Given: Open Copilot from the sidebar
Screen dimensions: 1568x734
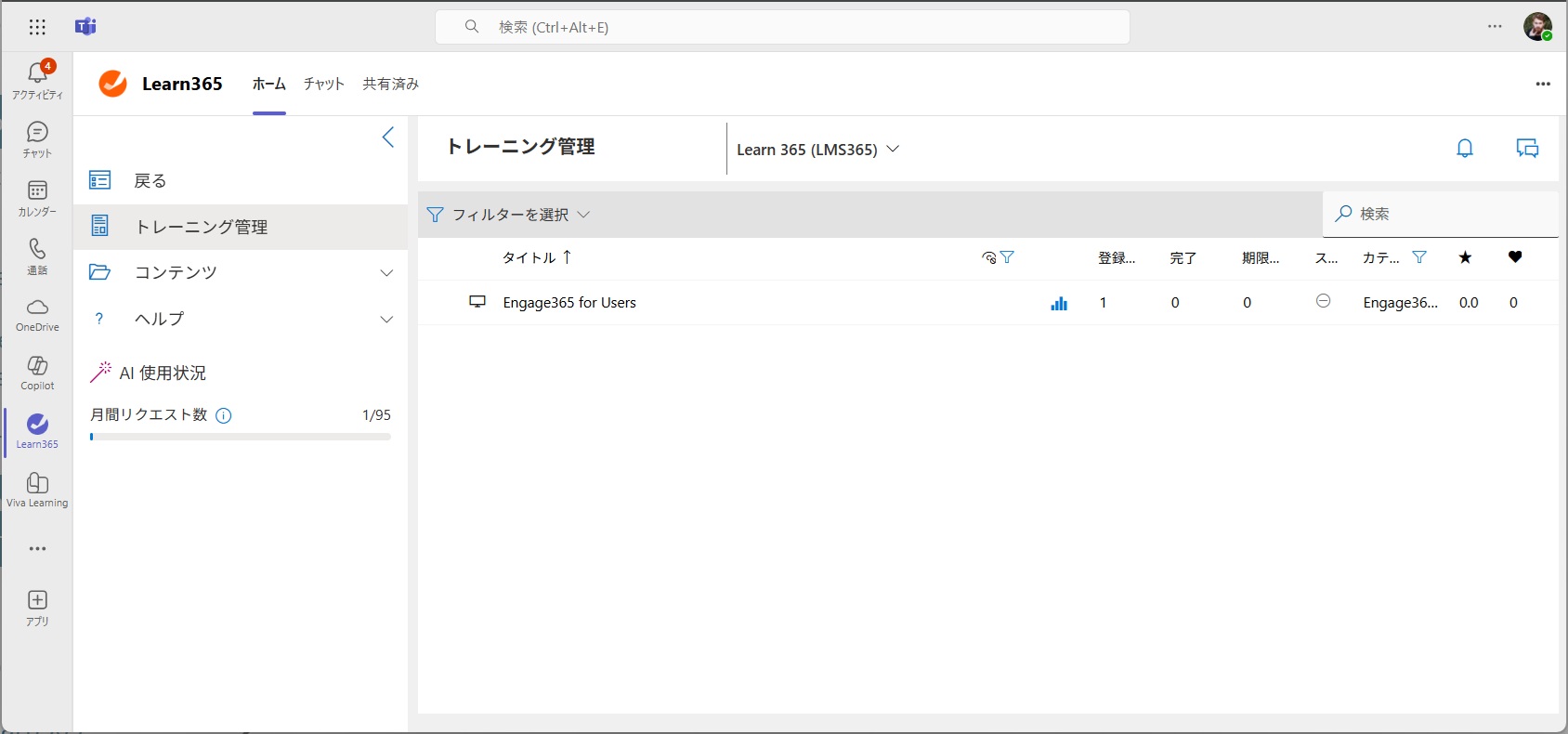Looking at the screenshot, I should coord(37,374).
